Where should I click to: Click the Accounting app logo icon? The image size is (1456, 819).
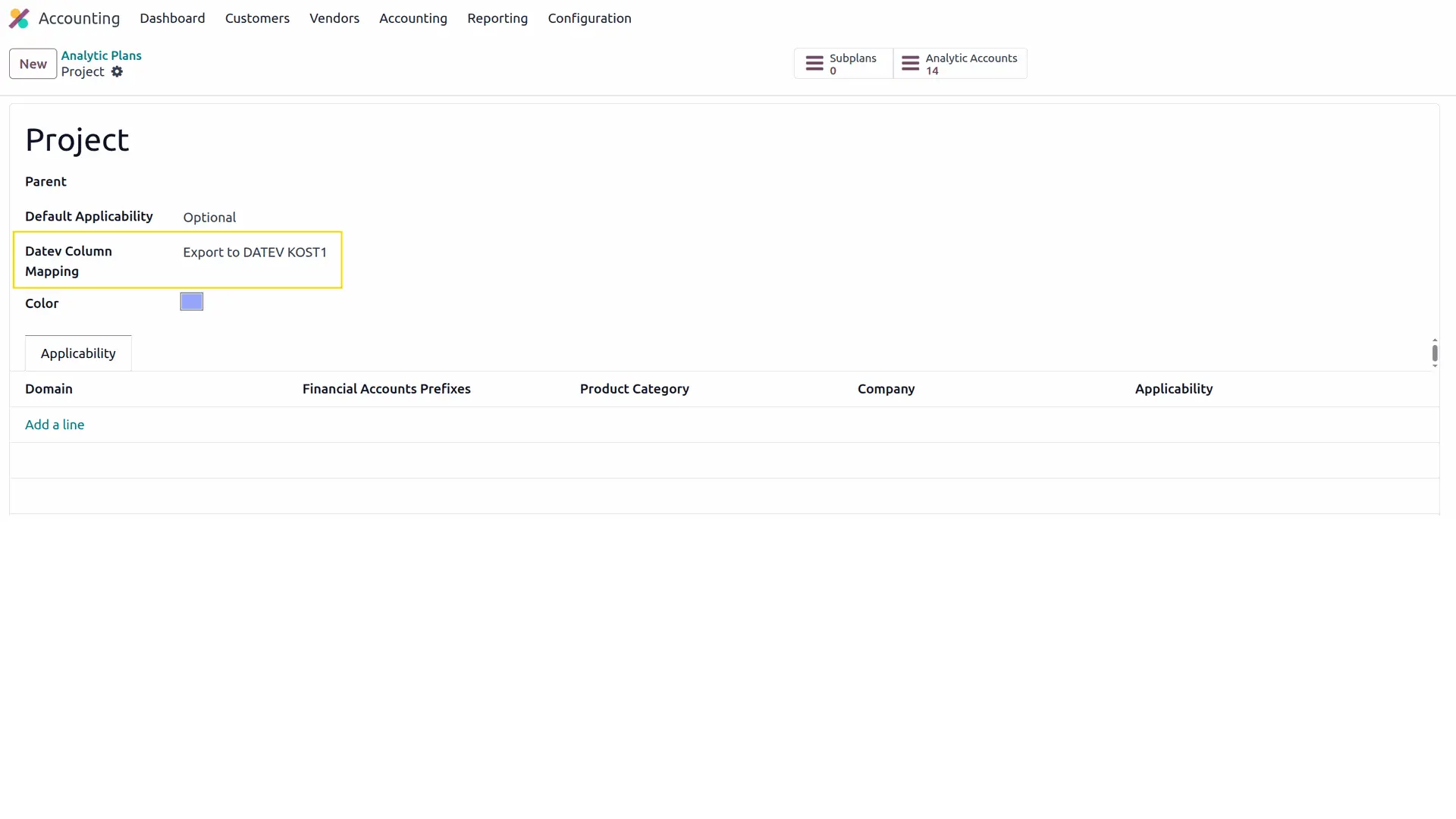click(x=19, y=18)
